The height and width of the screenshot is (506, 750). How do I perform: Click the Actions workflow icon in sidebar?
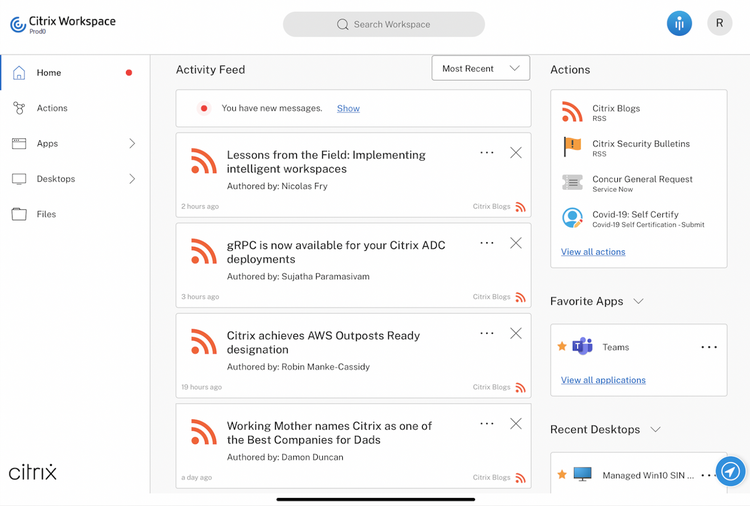coord(19,108)
